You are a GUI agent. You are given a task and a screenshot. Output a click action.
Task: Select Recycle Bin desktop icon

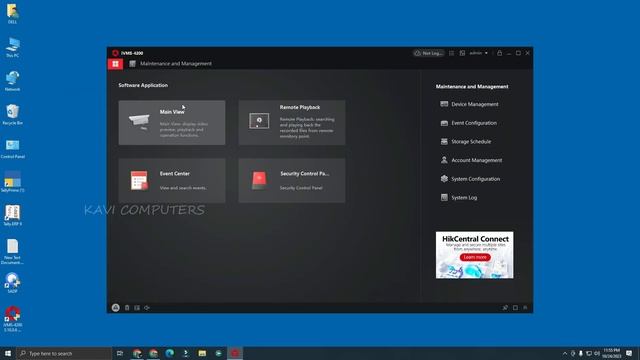click(x=13, y=115)
